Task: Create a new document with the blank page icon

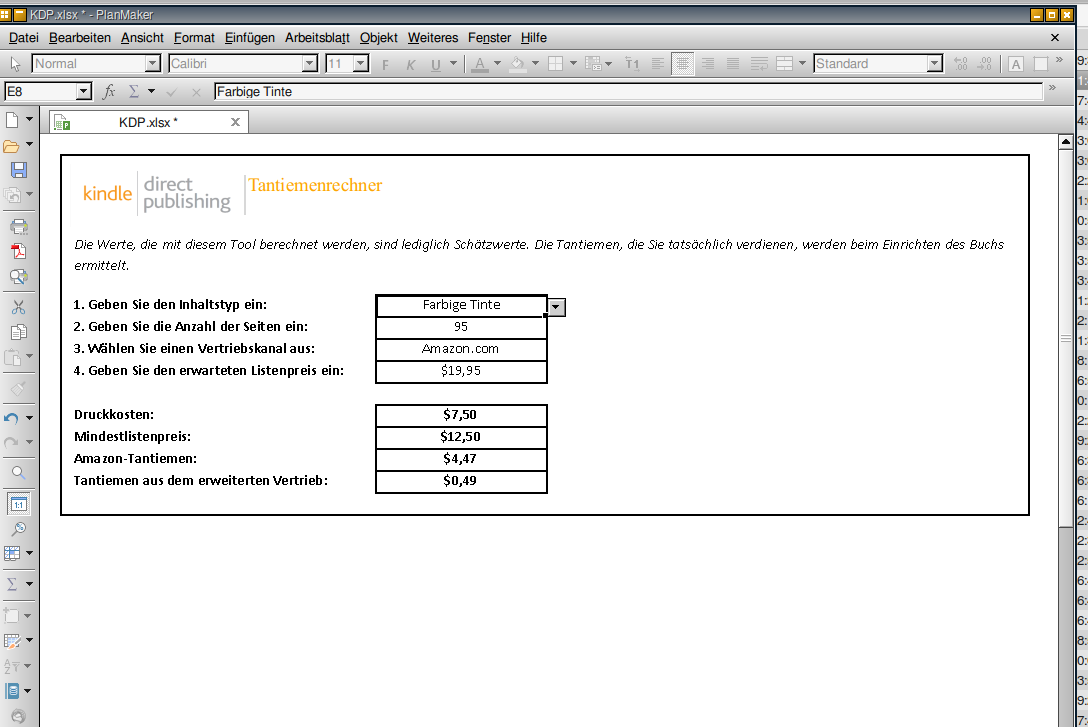Action: coord(12,120)
